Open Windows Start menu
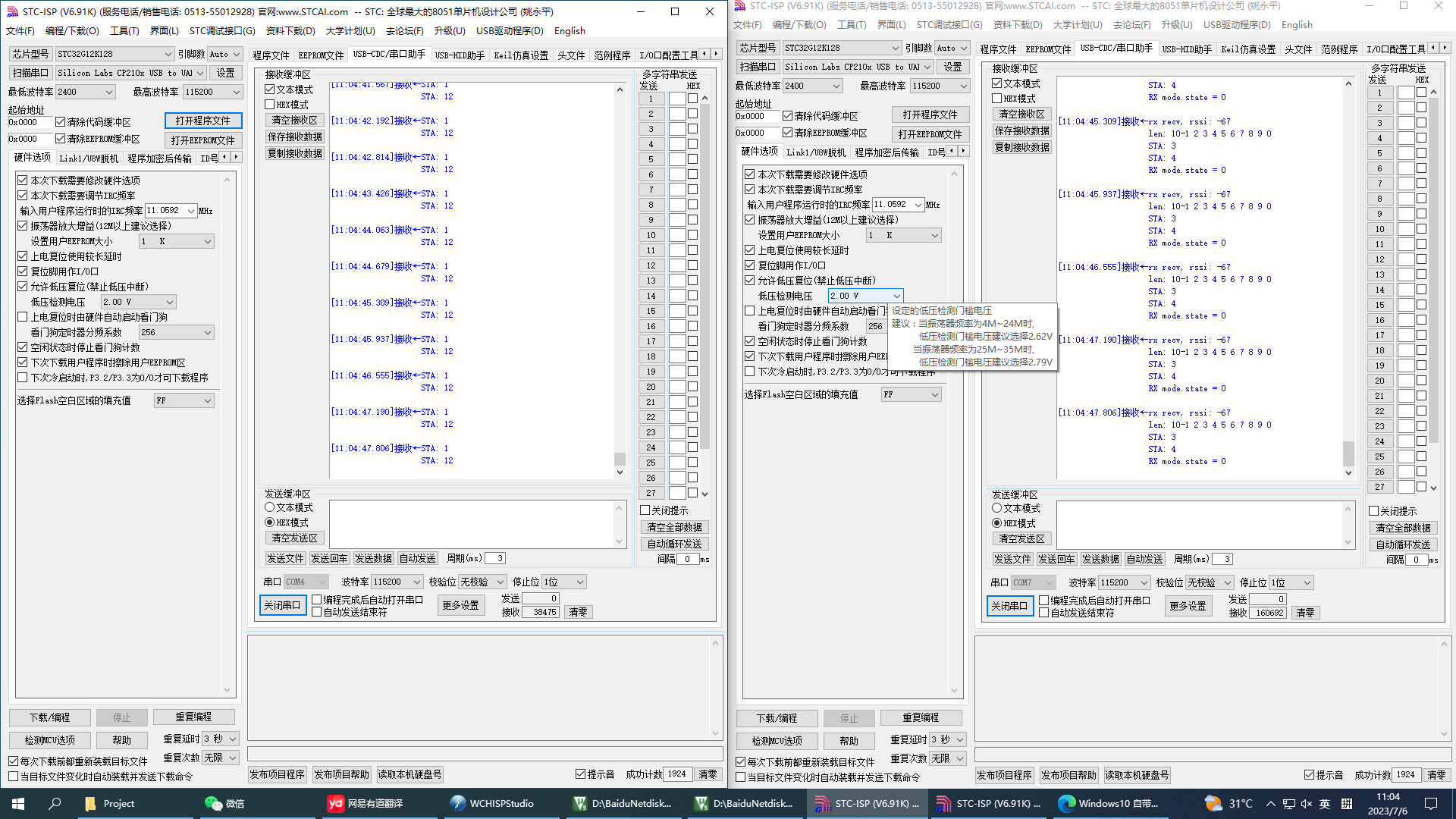The width and height of the screenshot is (1456, 819). [x=18, y=803]
